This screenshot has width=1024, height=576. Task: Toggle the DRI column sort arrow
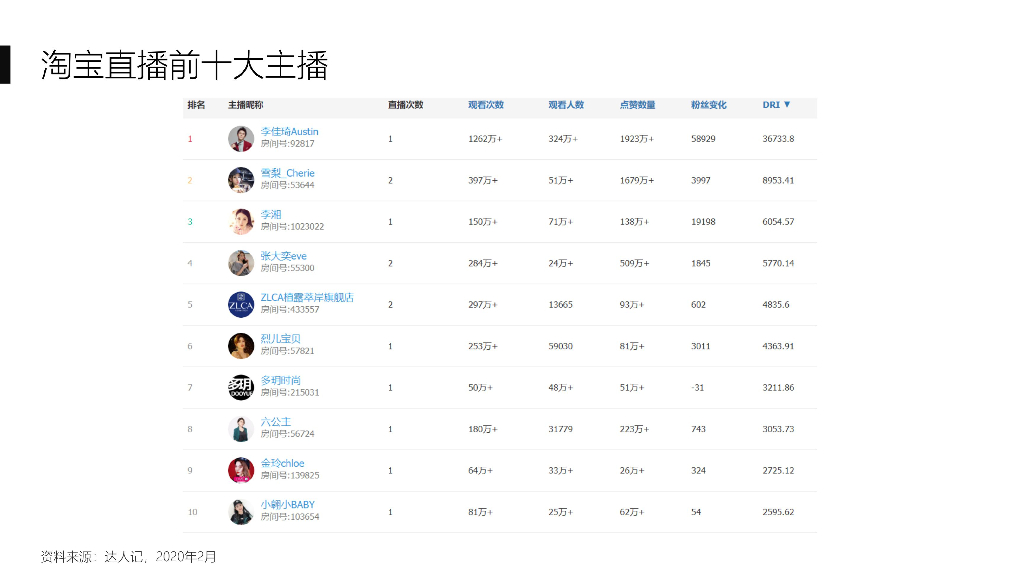tap(787, 105)
